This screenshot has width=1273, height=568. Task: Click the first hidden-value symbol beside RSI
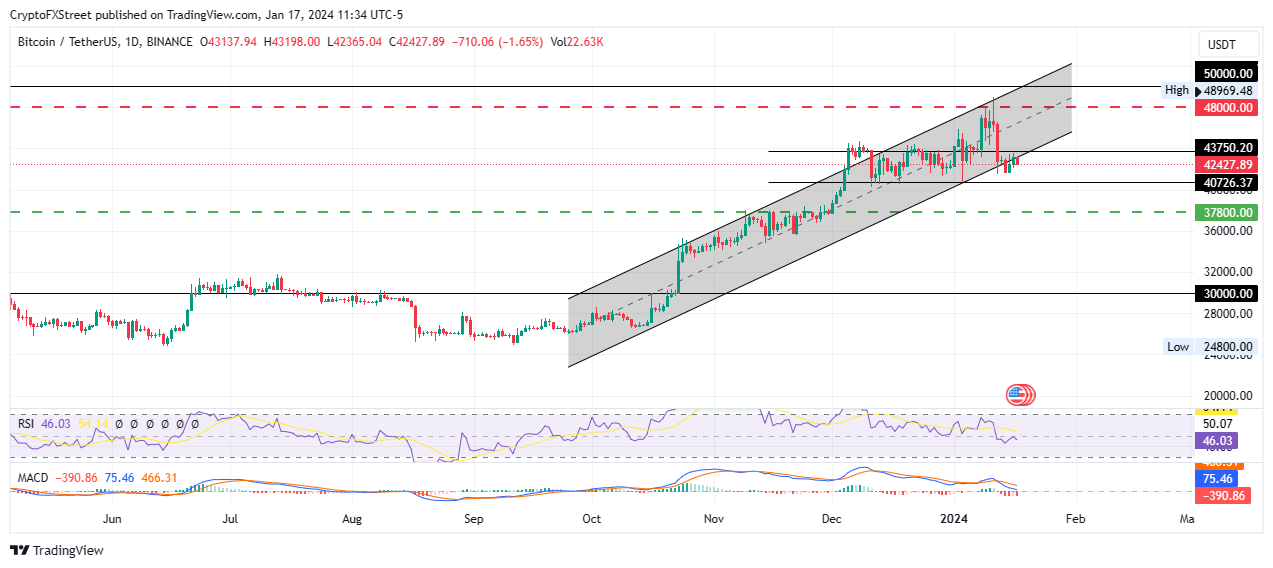click(x=119, y=424)
